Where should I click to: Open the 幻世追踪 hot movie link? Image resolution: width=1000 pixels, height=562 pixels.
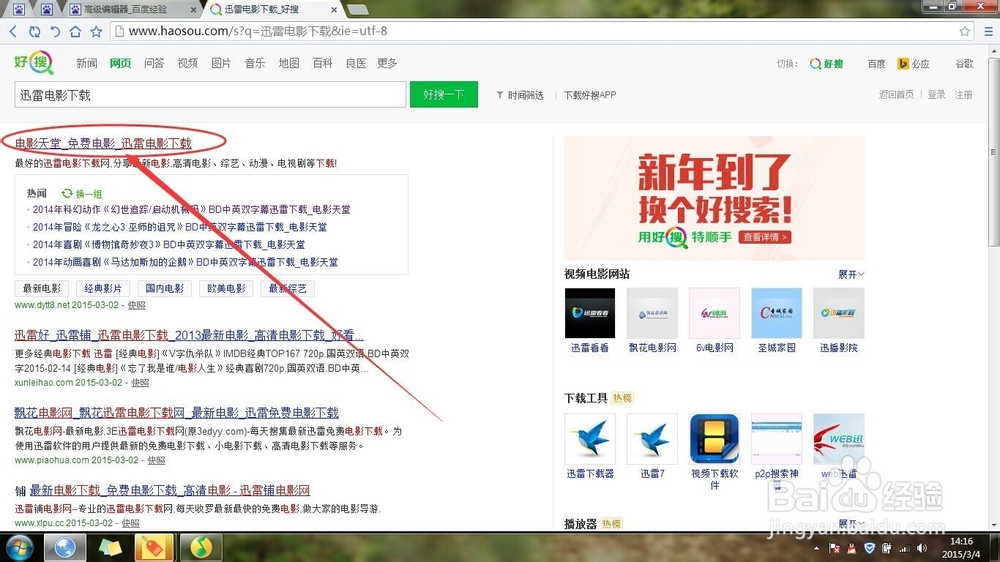(x=191, y=209)
